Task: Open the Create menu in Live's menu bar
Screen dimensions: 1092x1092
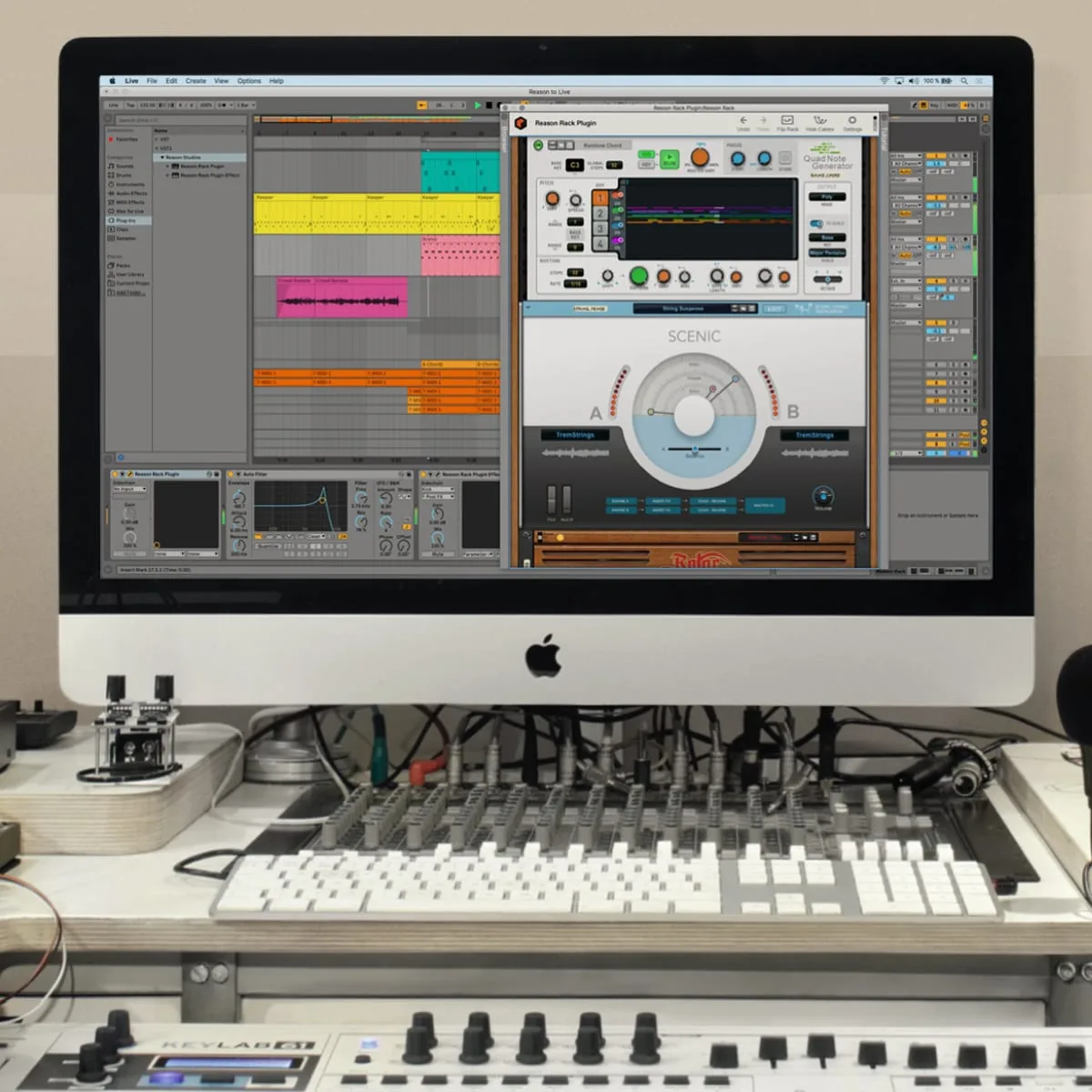Action: coord(197,80)
